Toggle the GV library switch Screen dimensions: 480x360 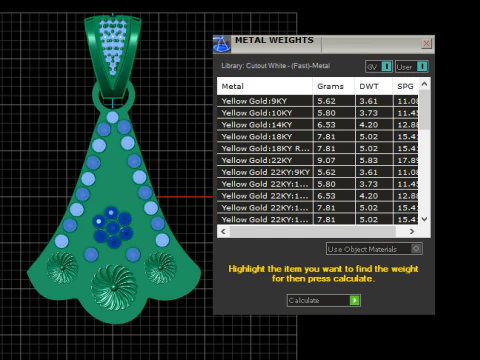[379, 67]
